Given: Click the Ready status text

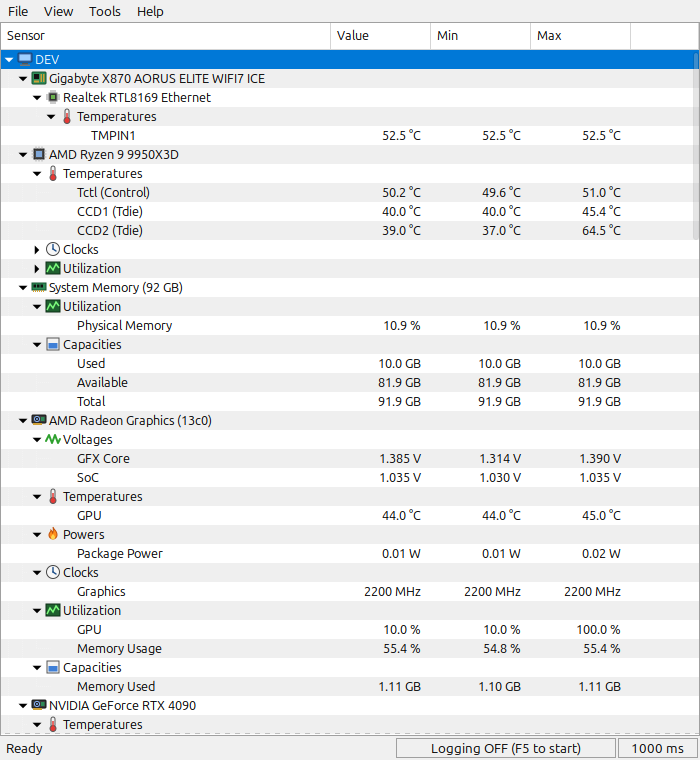Looking at the screenshot, I should pyautogui.click(x=24, y=748).
